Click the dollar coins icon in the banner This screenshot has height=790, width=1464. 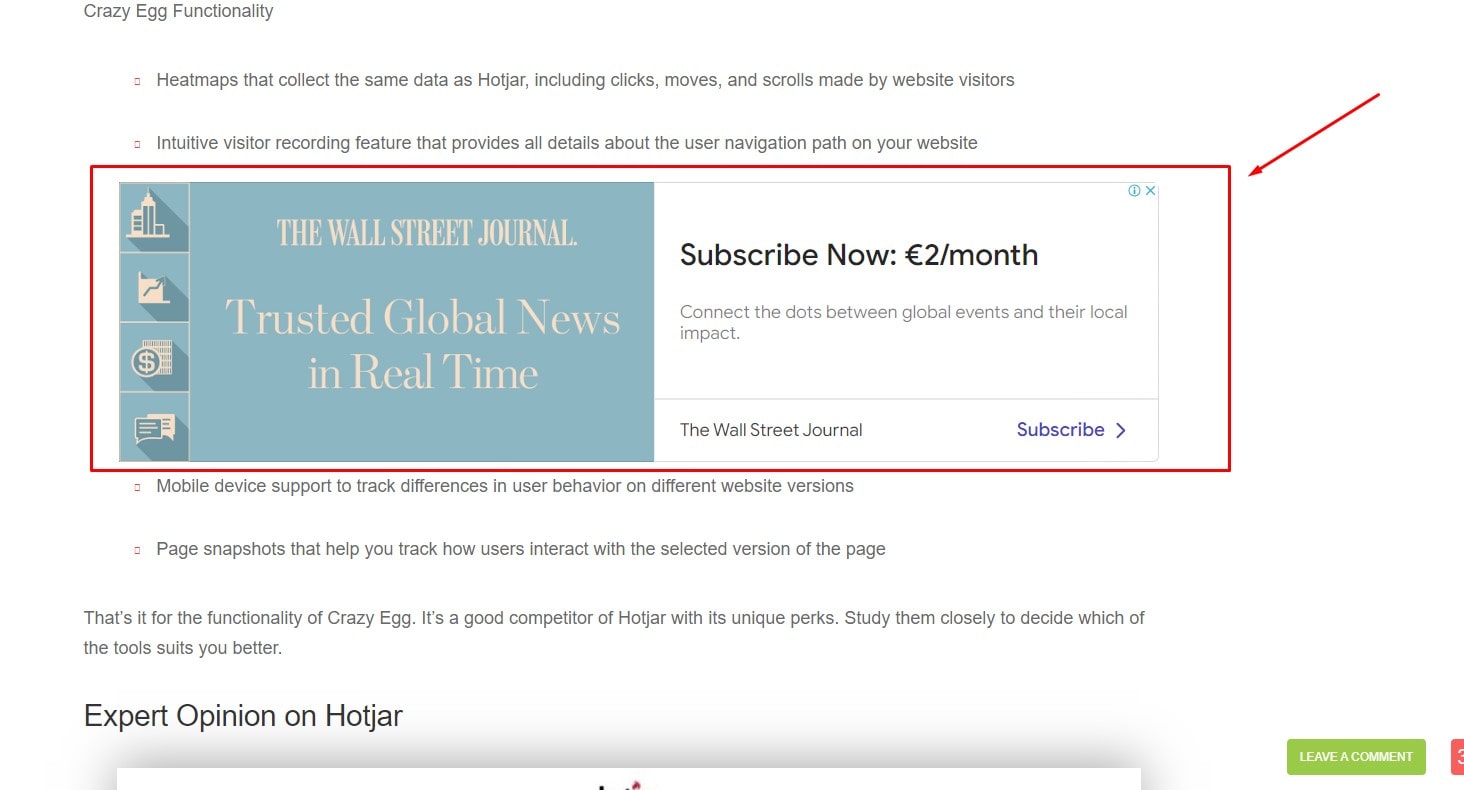coord(152,358)
